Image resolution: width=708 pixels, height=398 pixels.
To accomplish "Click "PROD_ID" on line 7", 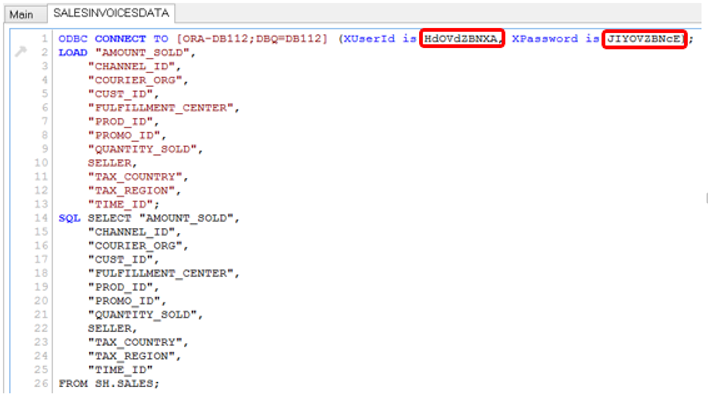I will (121, 122).
